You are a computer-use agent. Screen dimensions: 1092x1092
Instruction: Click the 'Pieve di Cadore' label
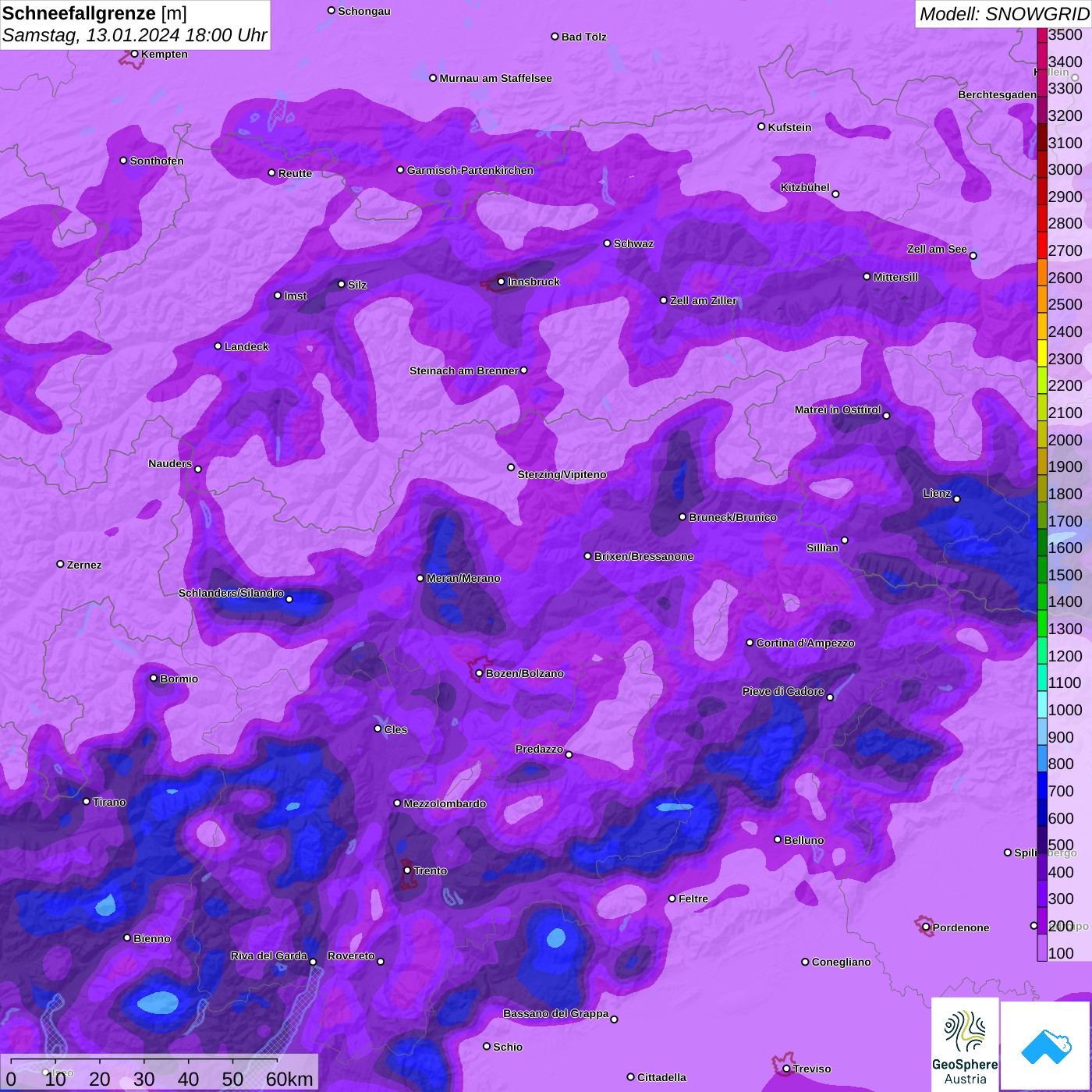pos(783,691)
